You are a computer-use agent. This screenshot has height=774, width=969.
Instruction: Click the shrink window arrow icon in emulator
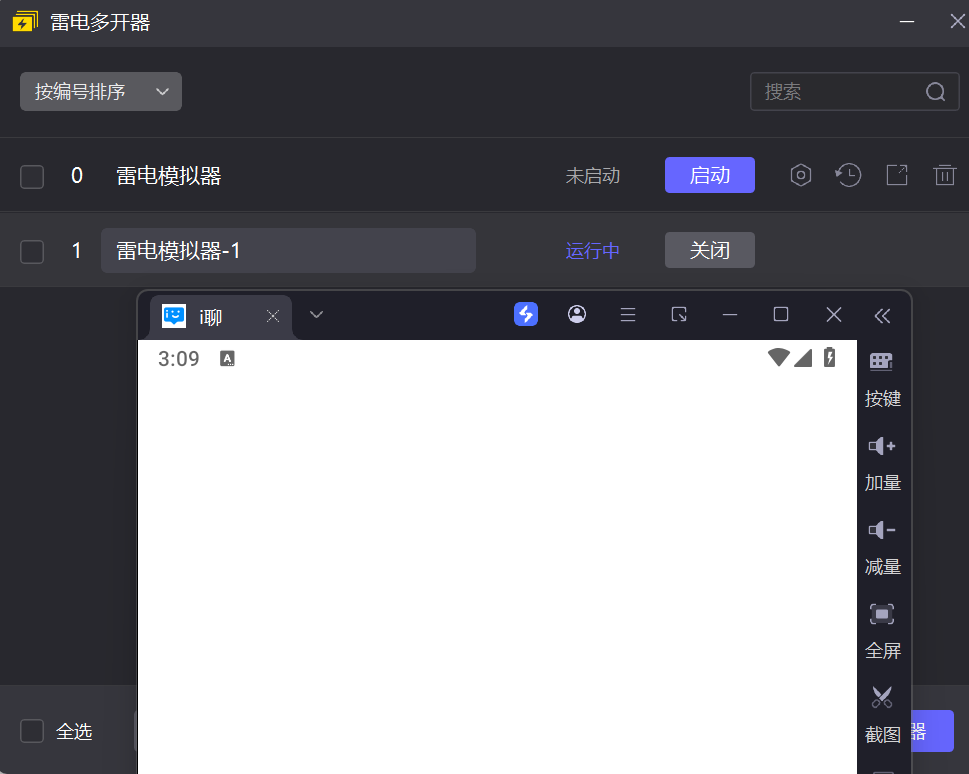click(x=679, y=315)
